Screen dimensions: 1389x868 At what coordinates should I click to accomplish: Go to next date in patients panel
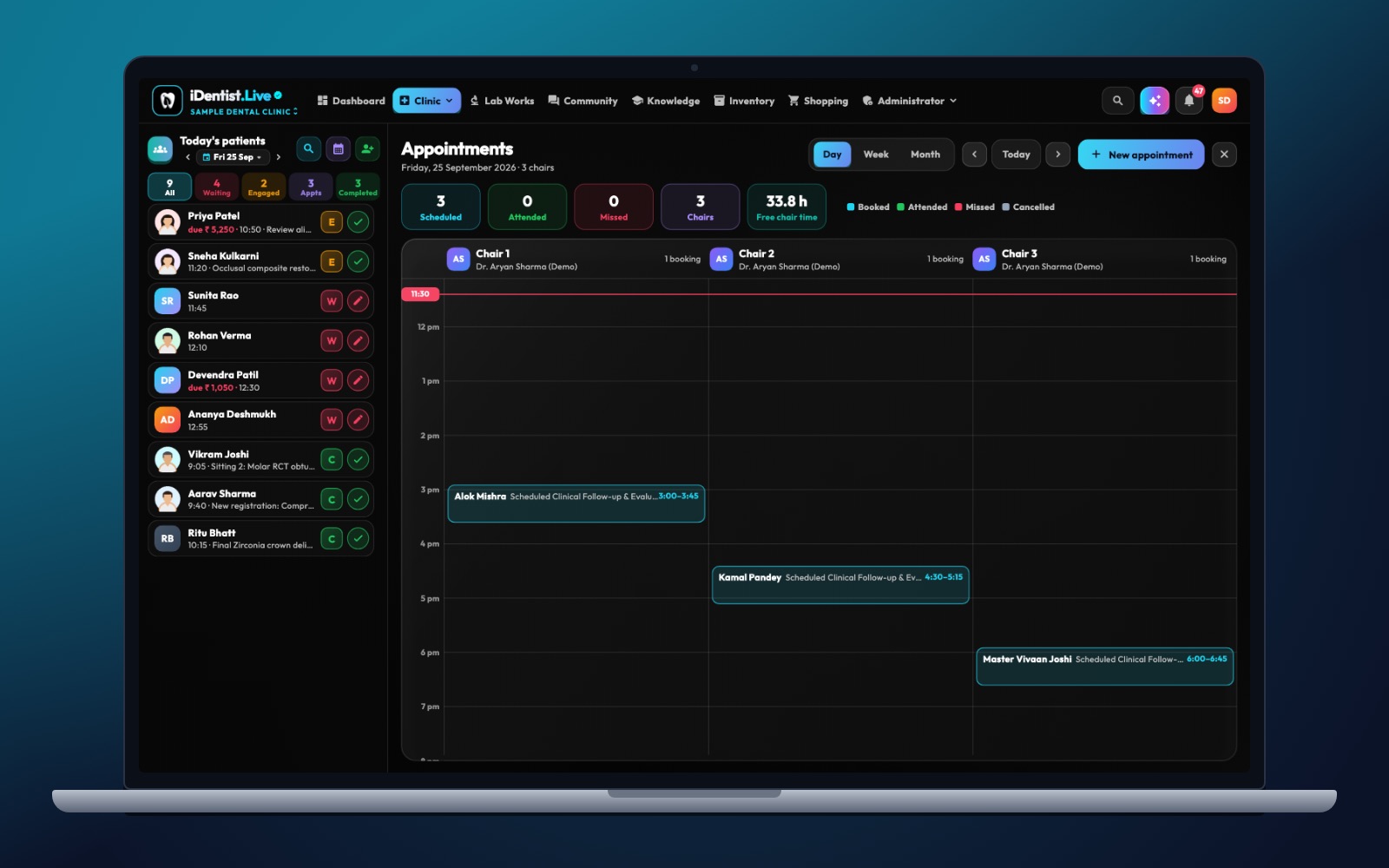tap(279, 157)
